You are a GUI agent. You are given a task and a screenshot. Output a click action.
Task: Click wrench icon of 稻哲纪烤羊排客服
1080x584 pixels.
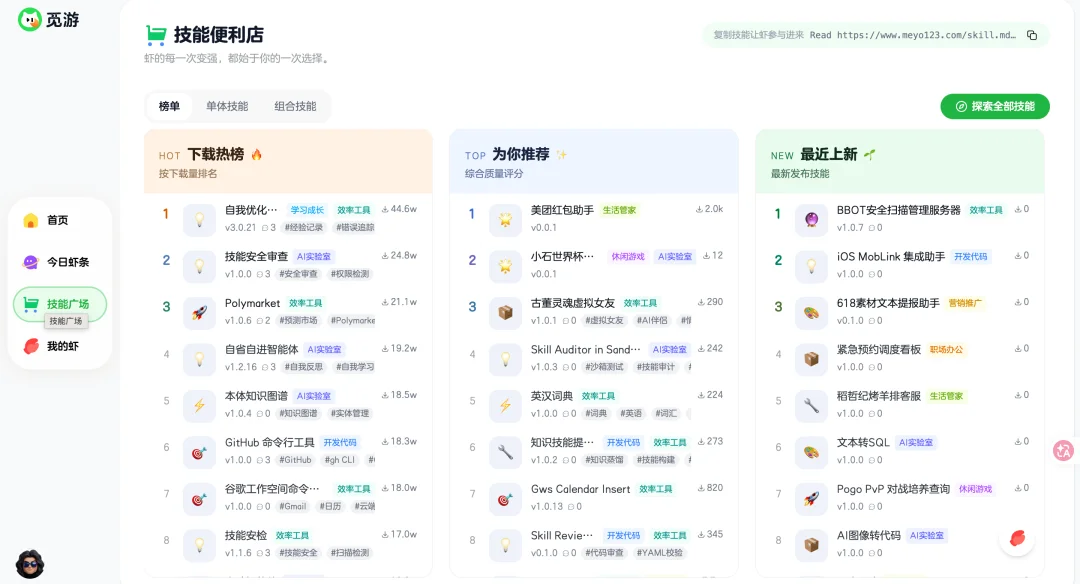tap(811, 406)
